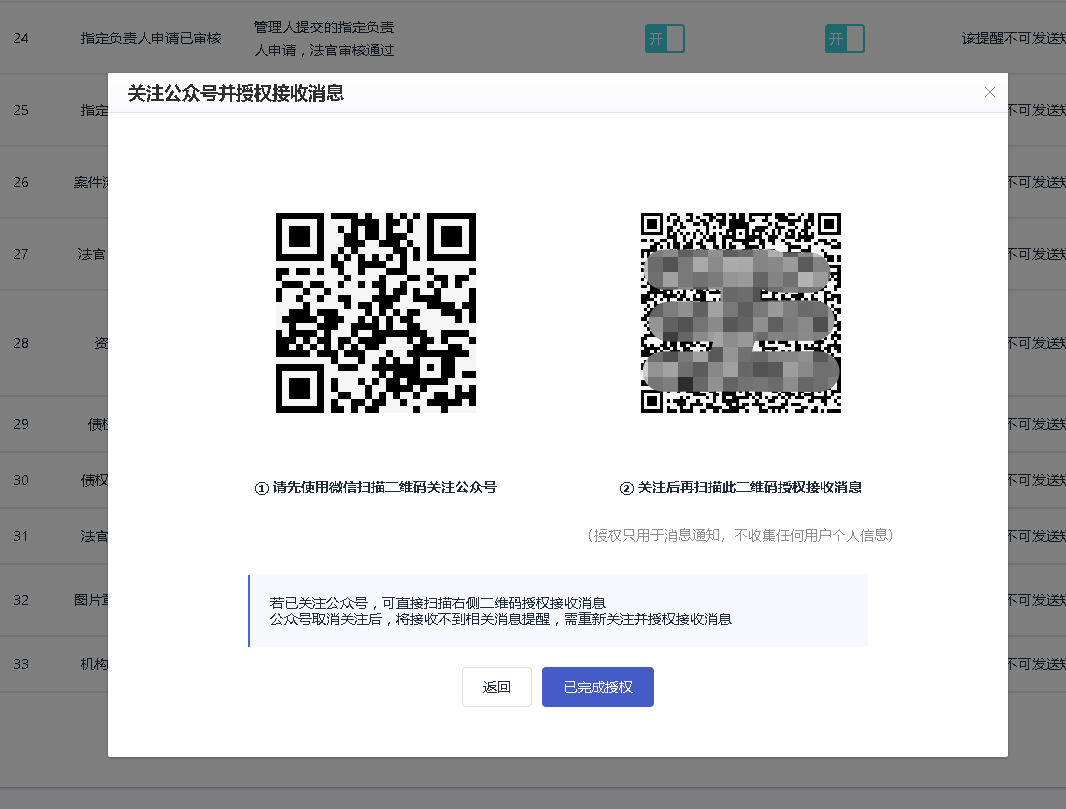Click the 该提醒不可发送 text in row 24
The width and height of the screenshot is (1066, 809).
pos(1014,38)
